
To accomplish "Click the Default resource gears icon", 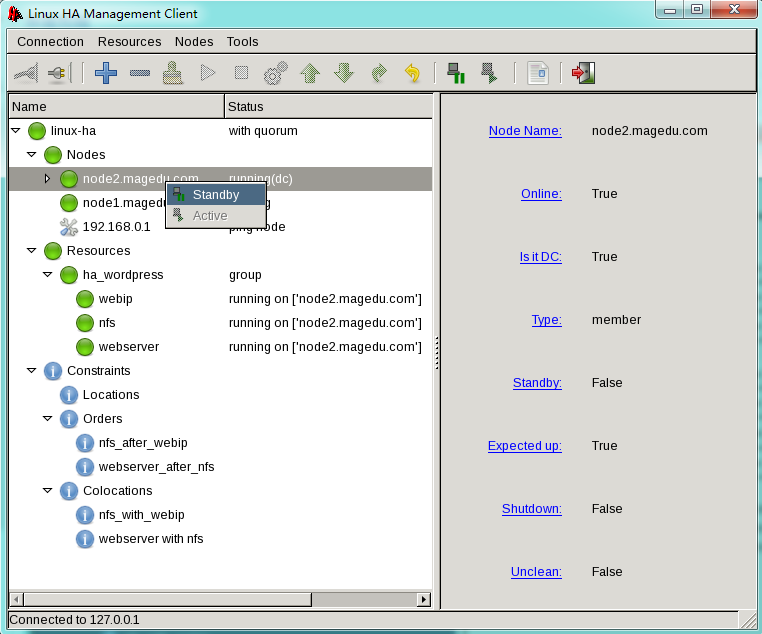I will tap(276, 73).
